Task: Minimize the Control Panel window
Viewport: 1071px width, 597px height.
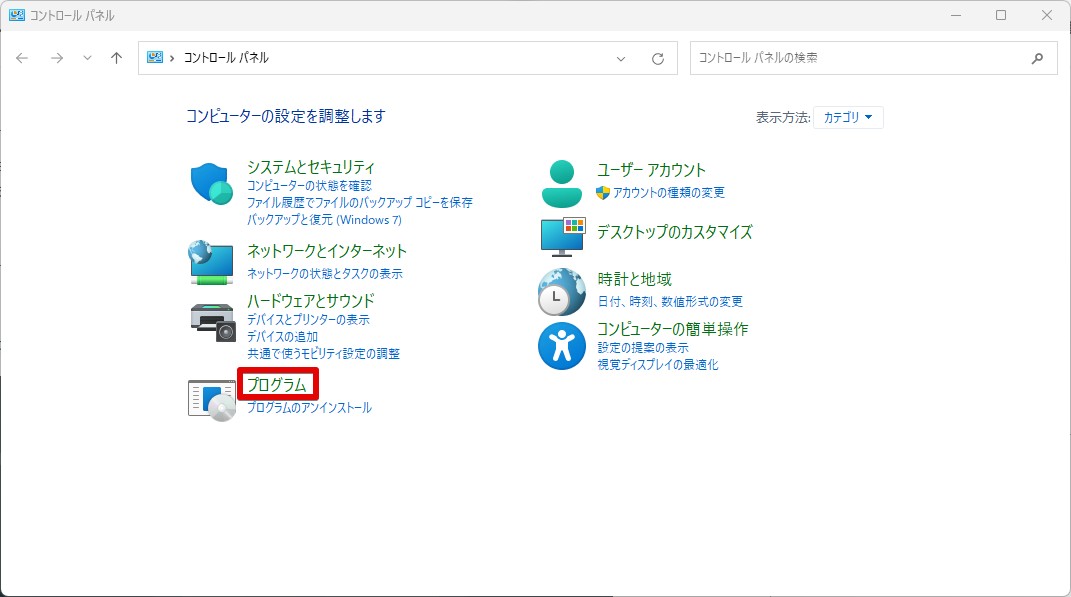Action: tap(956, 15)
